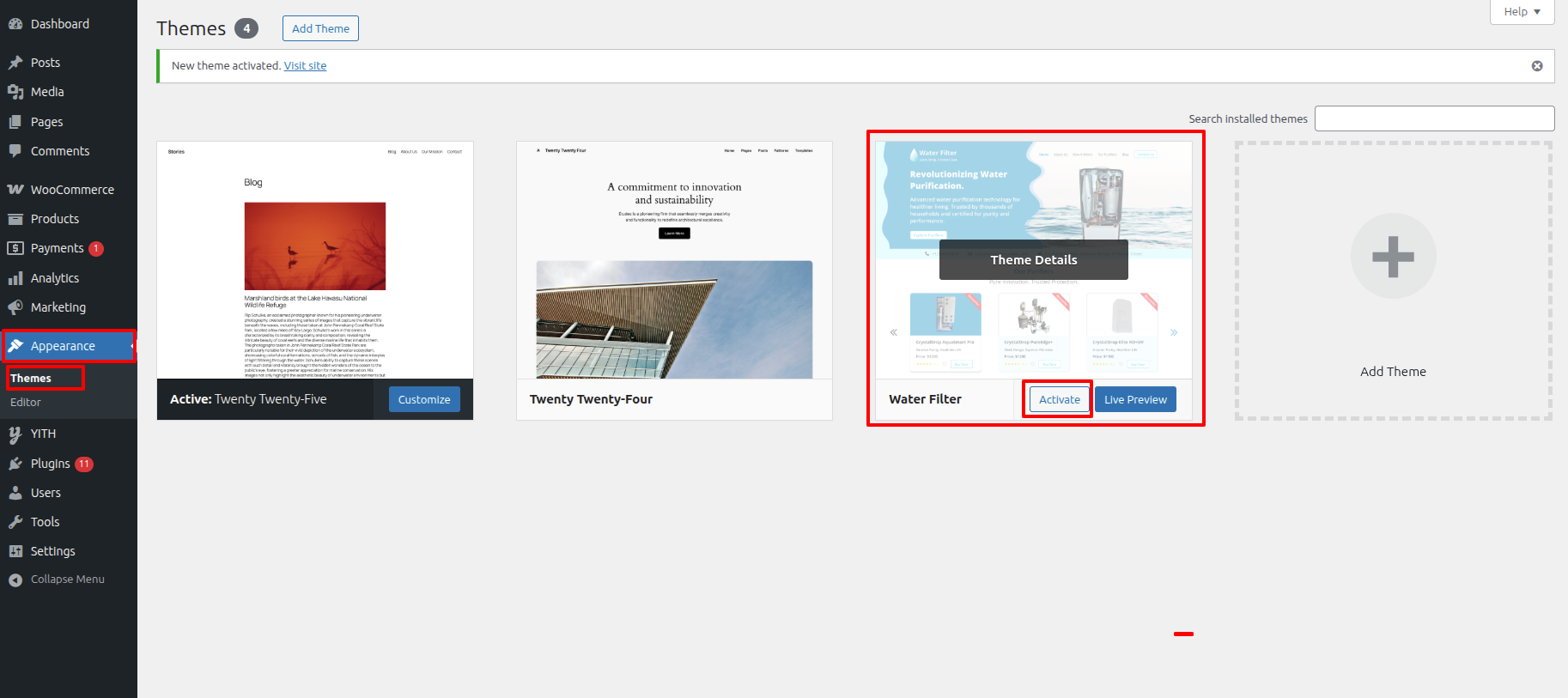Image resolution: width=1568 pixels, height=698 pixels.
Task: Click the Products archive icon
Action: 15,219
